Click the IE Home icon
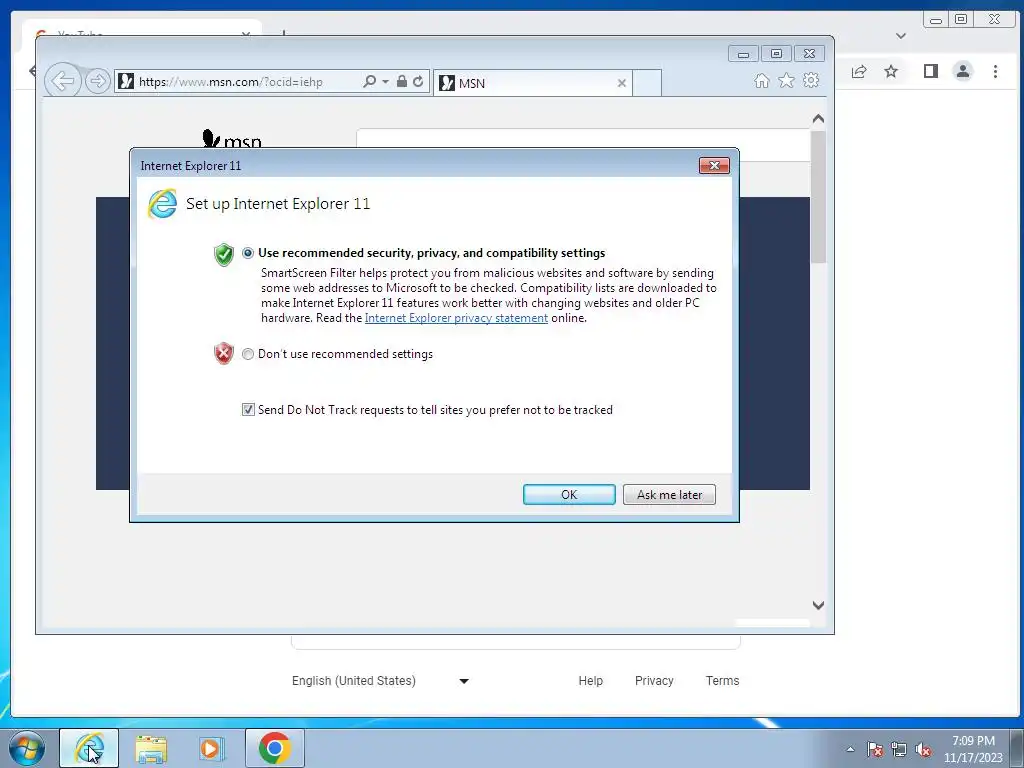 point(761,80)
